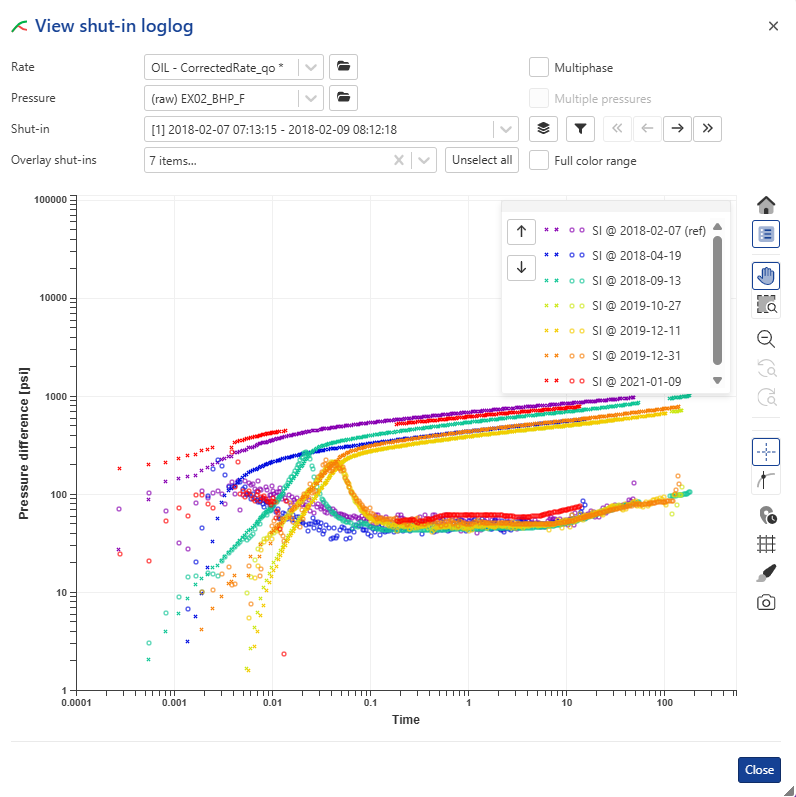Select the pan hand tool
The height and width of the screenshot is (797, 796).
(x=766, y=276)
